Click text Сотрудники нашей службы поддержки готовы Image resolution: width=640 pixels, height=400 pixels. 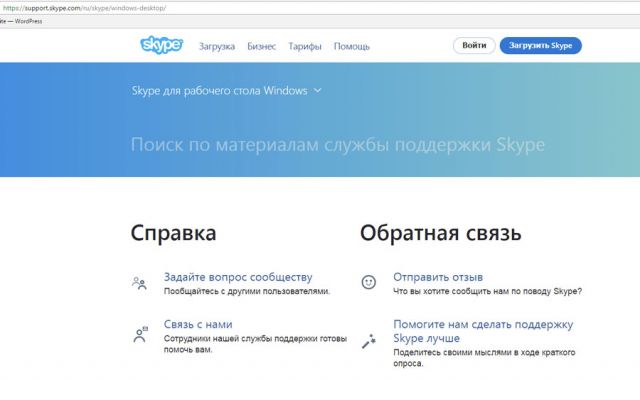pos(255,339)
